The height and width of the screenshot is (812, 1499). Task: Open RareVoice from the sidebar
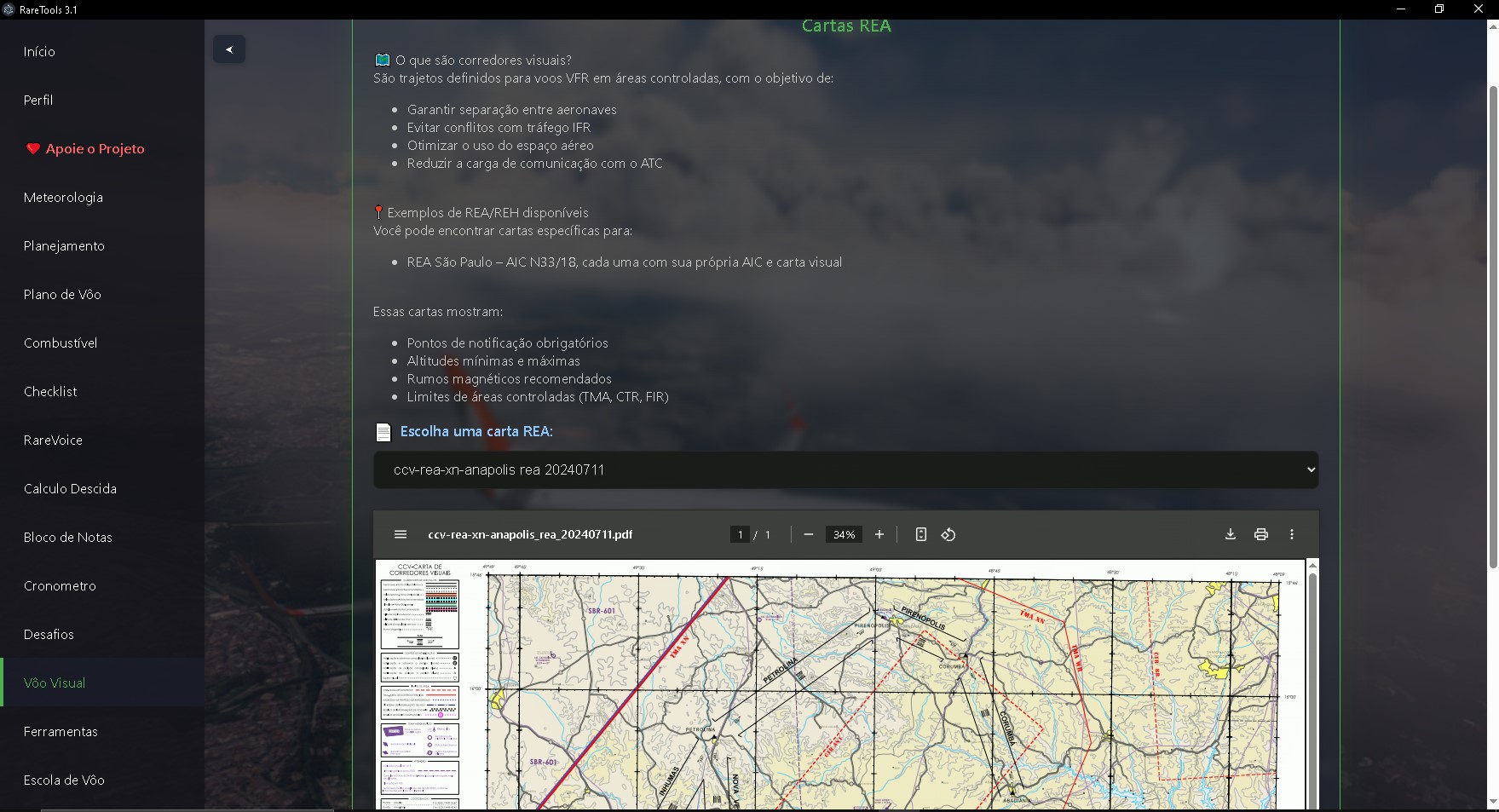click(53, 440)
